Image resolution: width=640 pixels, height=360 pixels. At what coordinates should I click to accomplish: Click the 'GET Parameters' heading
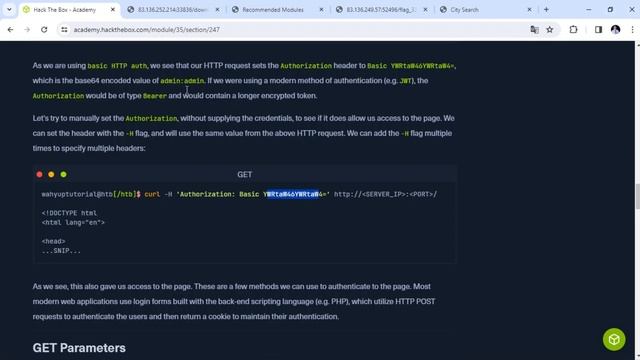(79, 348)
